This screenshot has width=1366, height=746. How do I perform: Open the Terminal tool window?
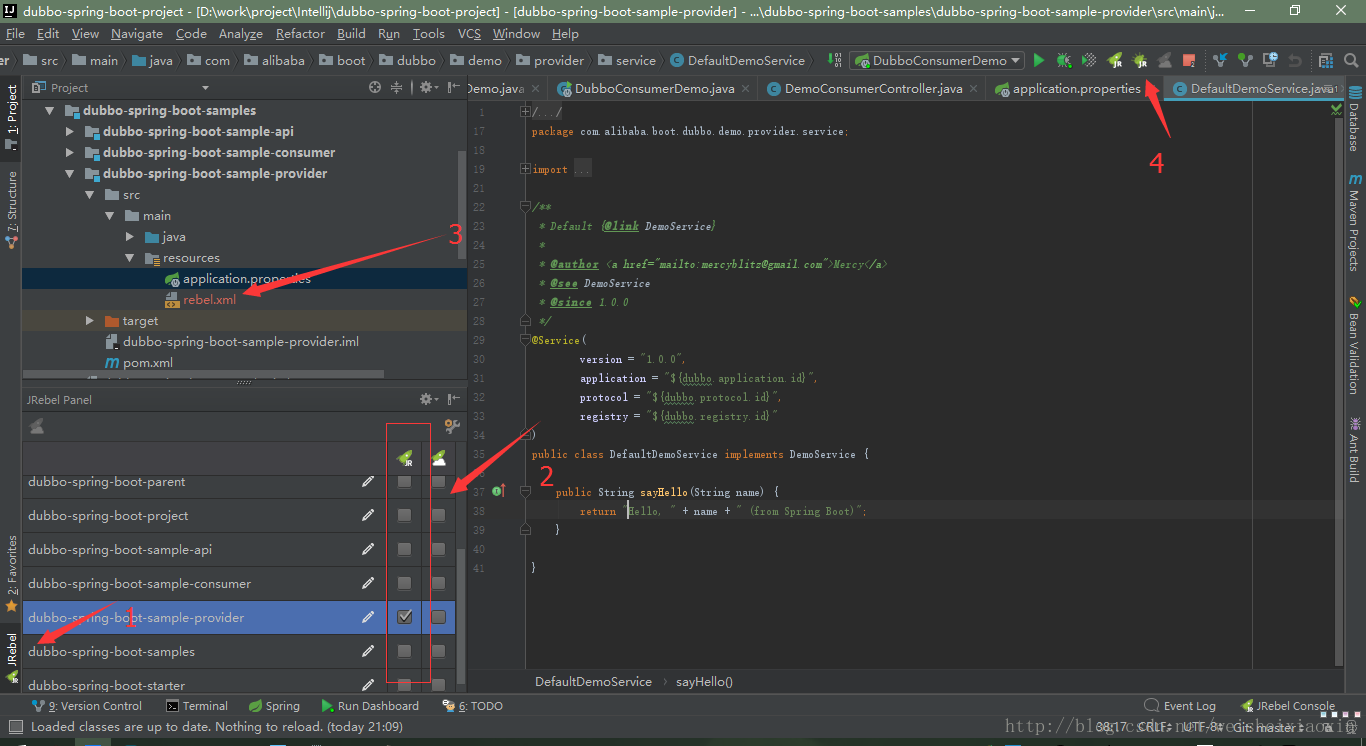197,706
